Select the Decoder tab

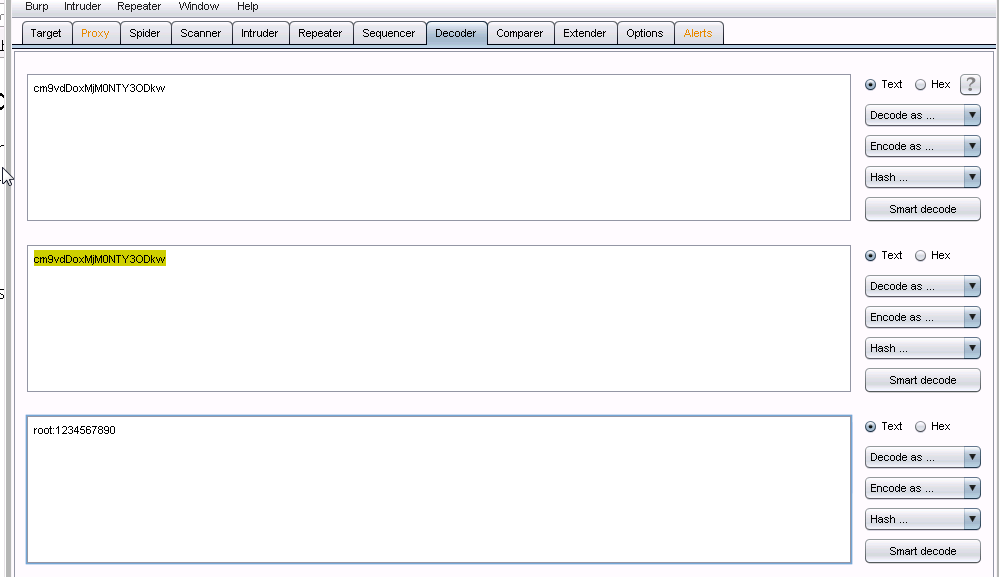[456, 33]
